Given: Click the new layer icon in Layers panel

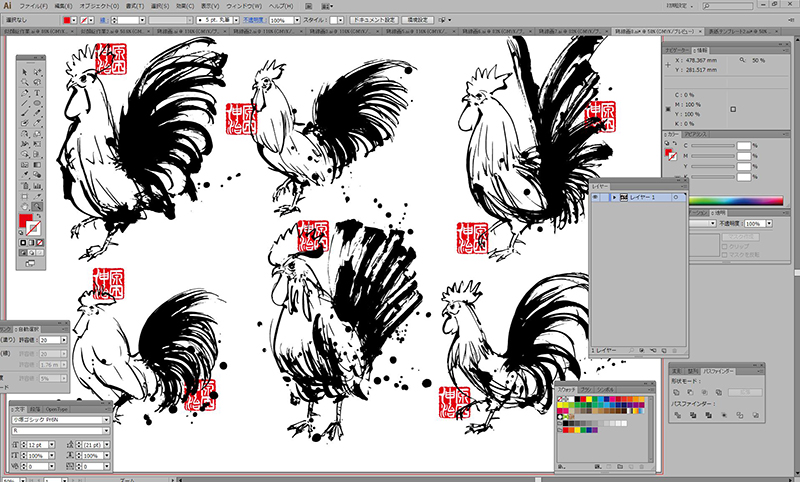Looking at the screenshot, I should coord(664,350).
